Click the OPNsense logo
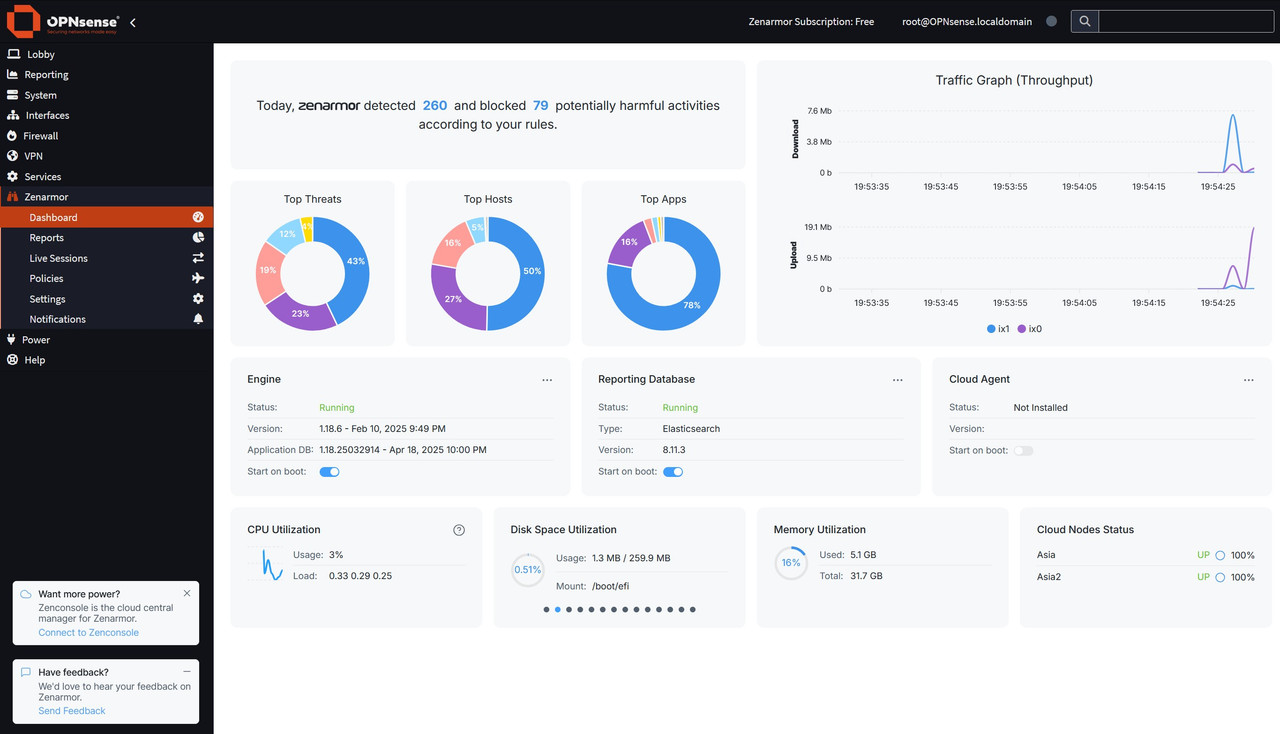Image resolution: width=1280 pixels, height=734 pixels. click(63, 21)
